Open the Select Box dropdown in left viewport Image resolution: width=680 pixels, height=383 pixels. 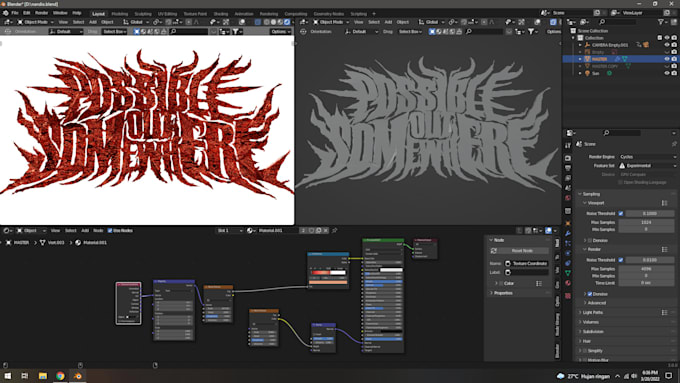[x=114, y=31]
